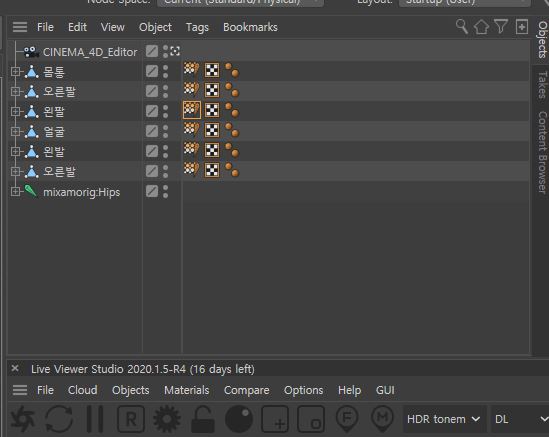Screen dimensions: 549x437
Task: Expand the mixamorig:Hips joint tree
Action: 15,192
